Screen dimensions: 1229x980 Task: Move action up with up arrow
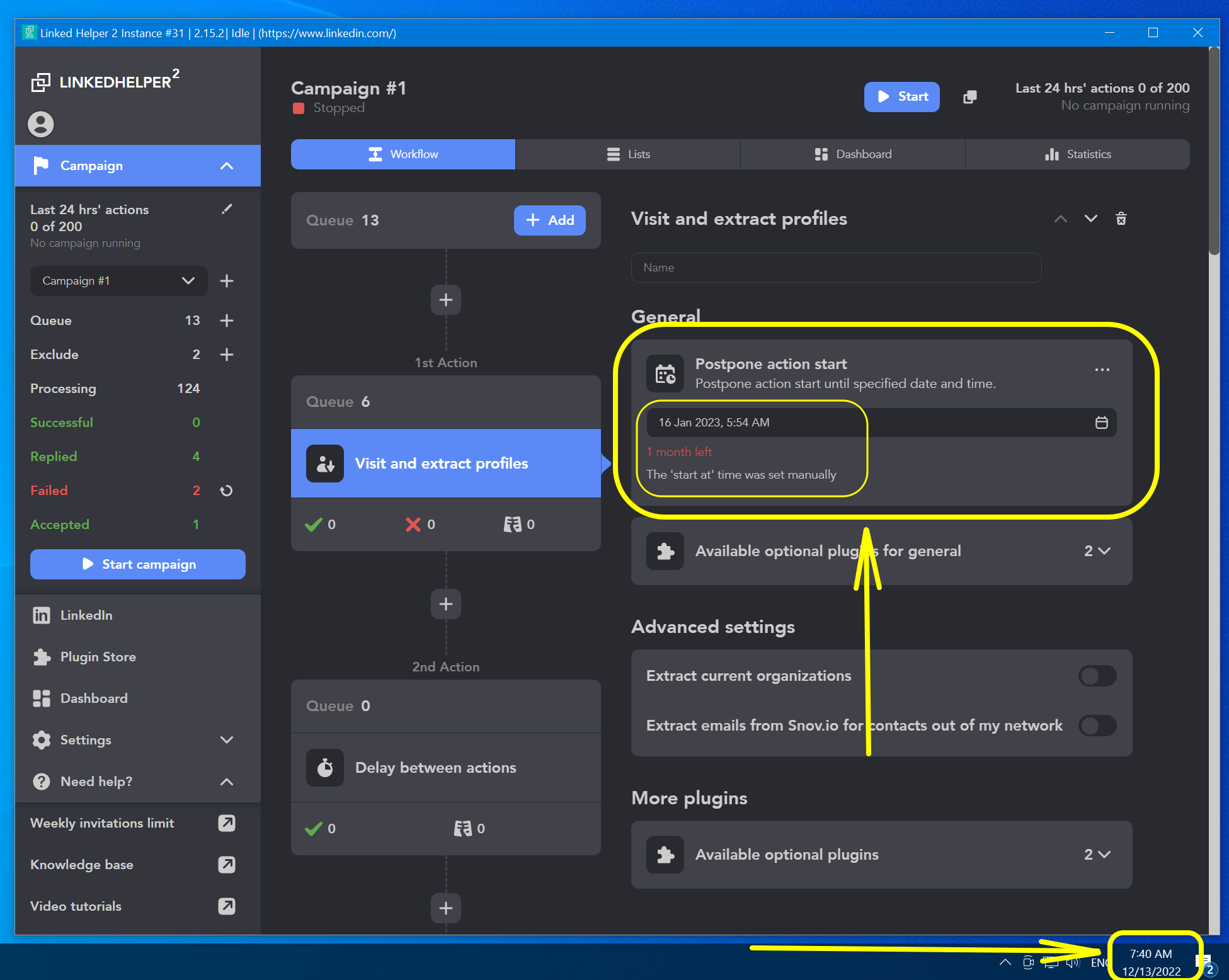(x=1061, y=219)
